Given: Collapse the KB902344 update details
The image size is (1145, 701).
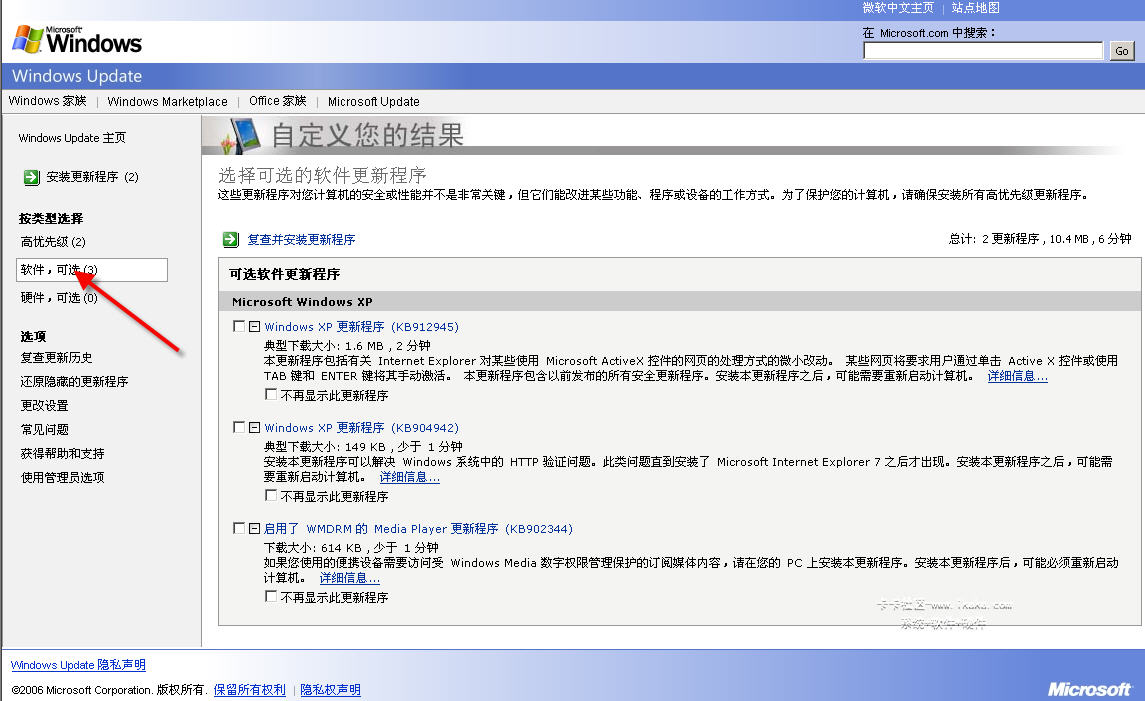Looking at the screenshot, I should click(254, 528).
